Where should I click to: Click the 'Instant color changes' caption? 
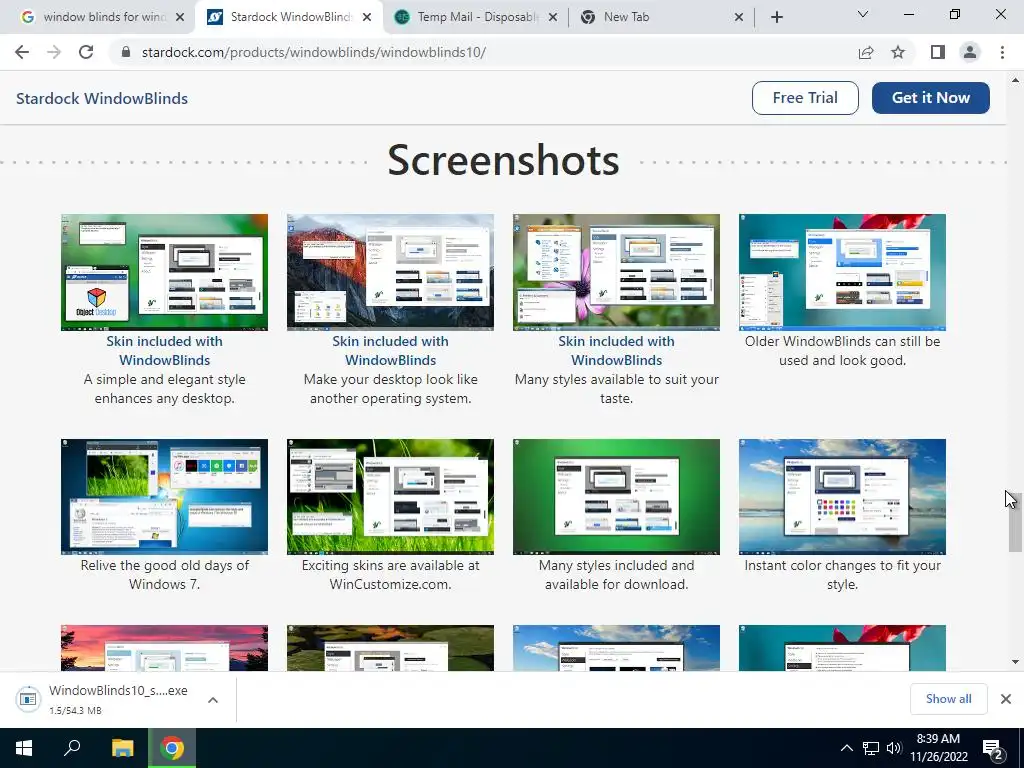(842, 575)
